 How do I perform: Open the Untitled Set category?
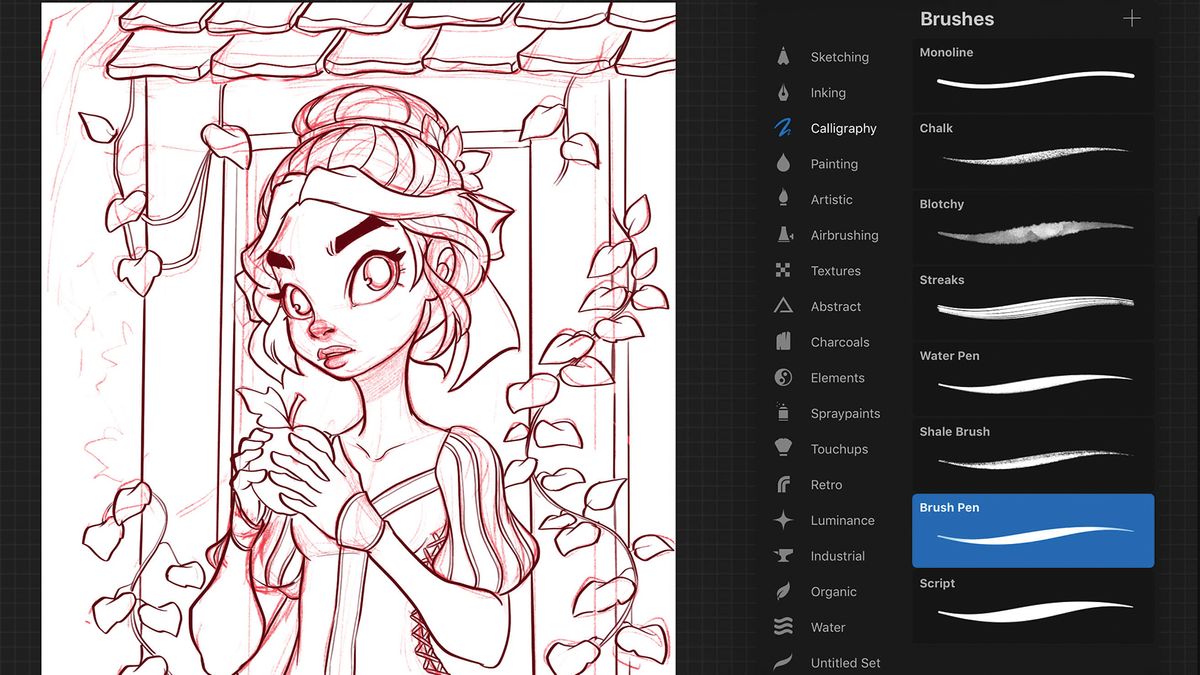tap(784, 662)
